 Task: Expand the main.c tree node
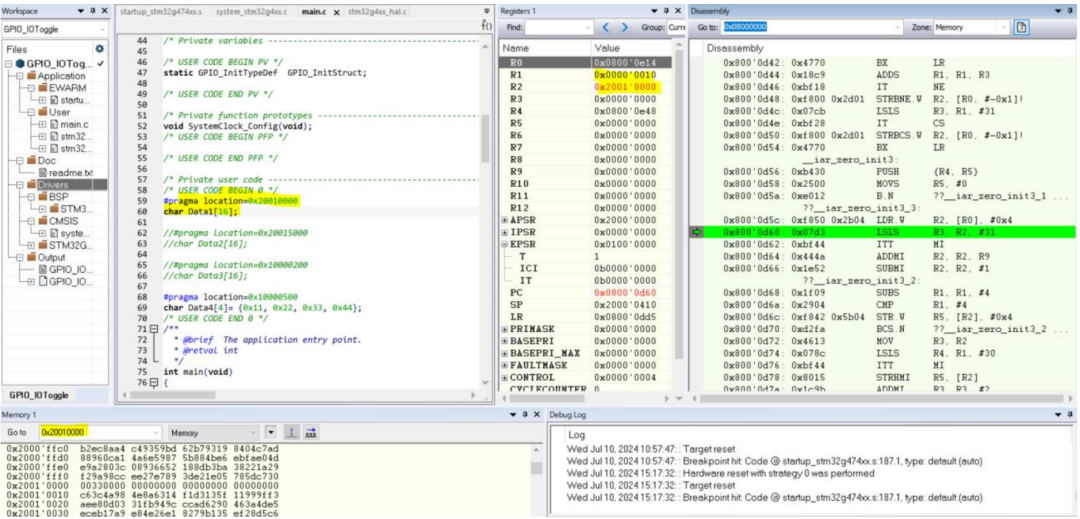pyautogui.click(x=43, y=124)
